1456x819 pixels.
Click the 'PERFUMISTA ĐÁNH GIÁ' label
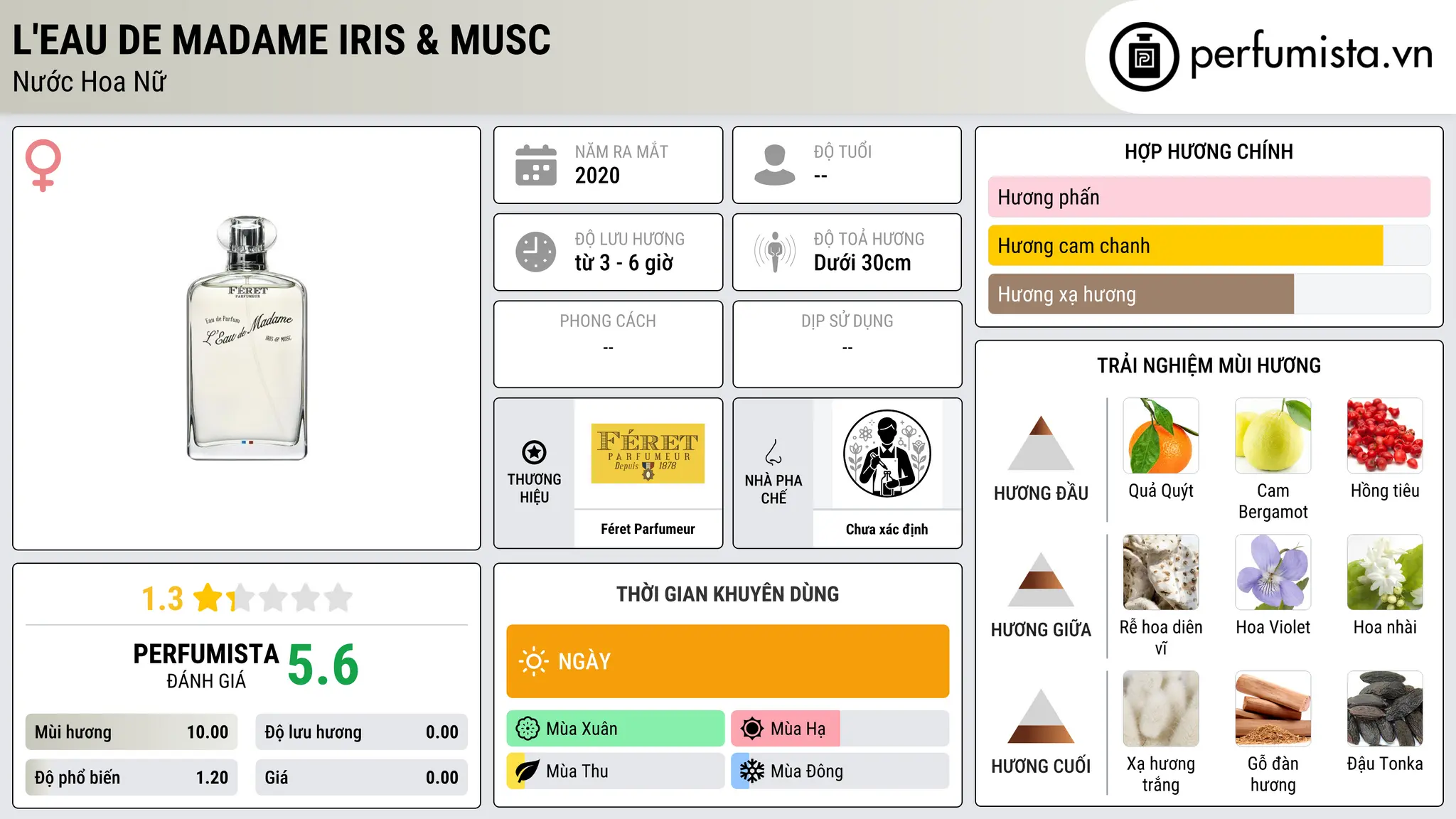206,665
